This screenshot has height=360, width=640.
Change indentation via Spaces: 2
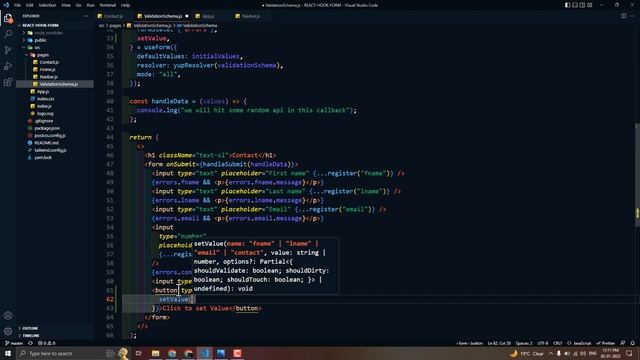524,343
